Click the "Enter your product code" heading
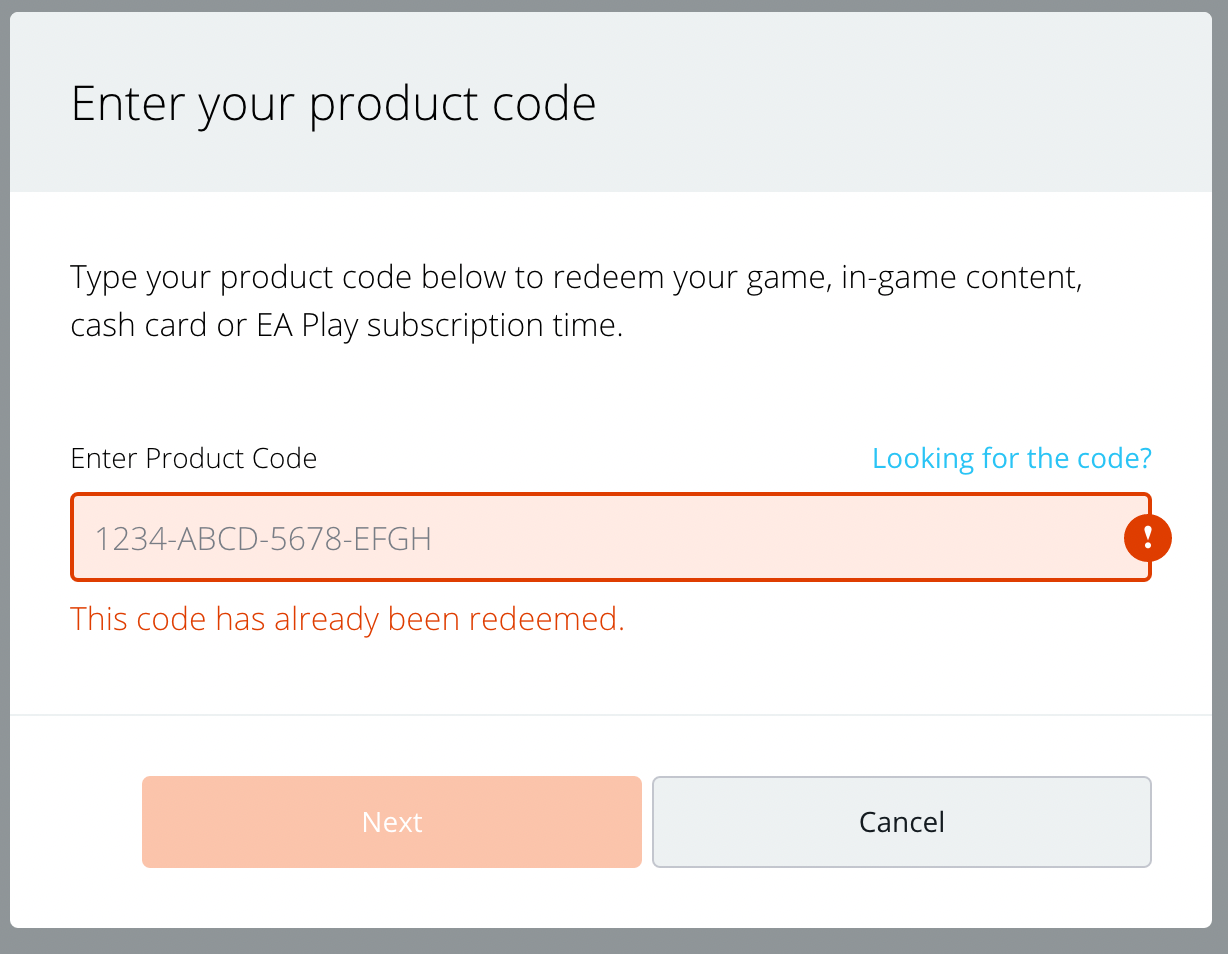 click(x=333, y=104)
